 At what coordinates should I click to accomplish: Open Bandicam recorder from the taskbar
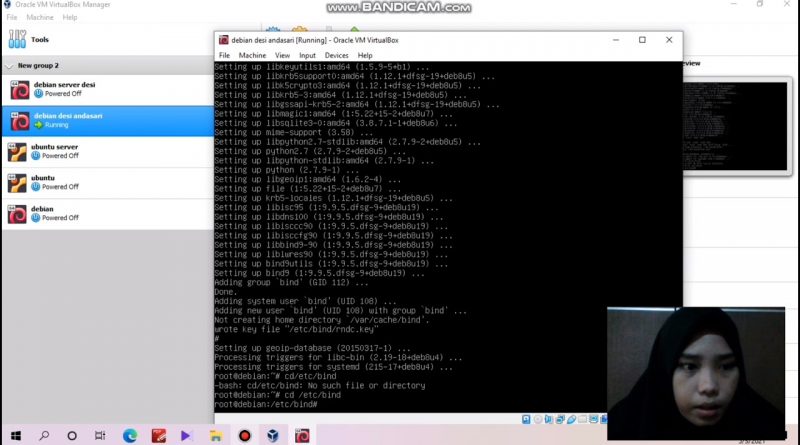[245, 435]
